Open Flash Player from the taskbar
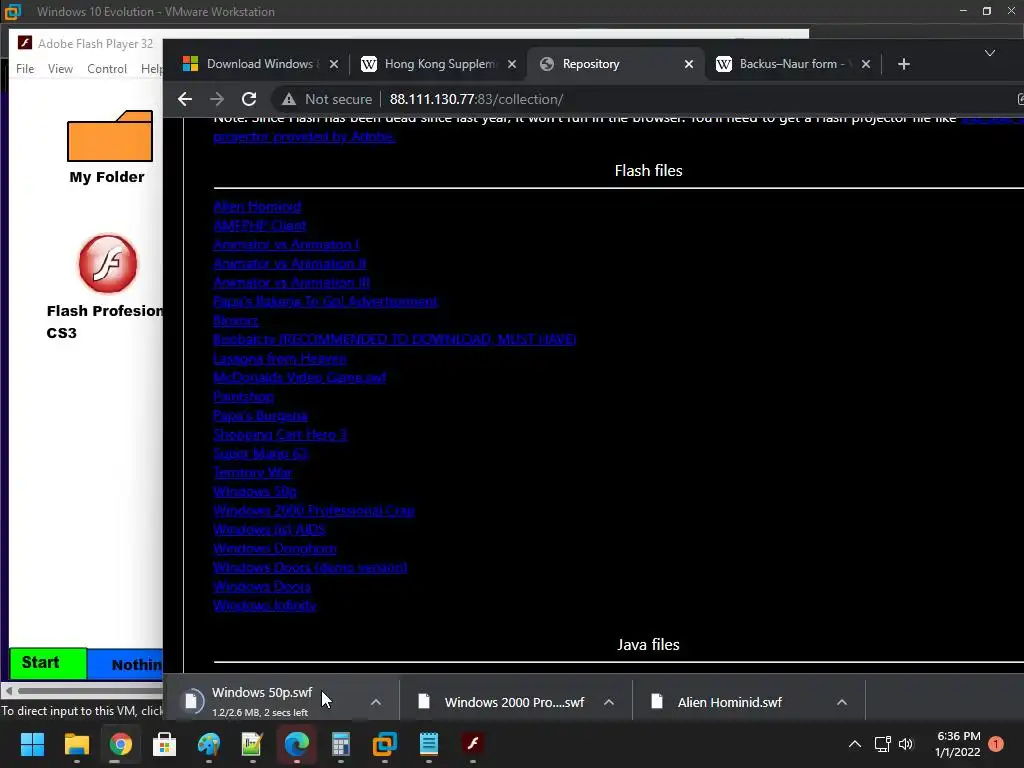1024x768 pixels. pos(473,744)
